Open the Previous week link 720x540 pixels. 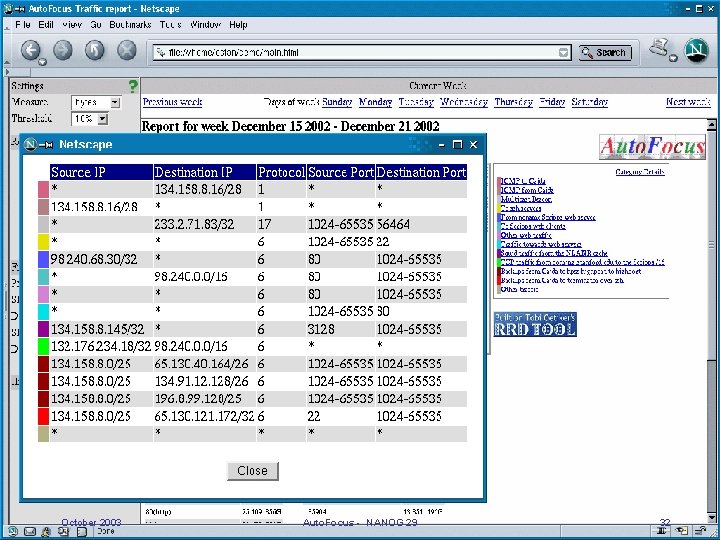172,102
